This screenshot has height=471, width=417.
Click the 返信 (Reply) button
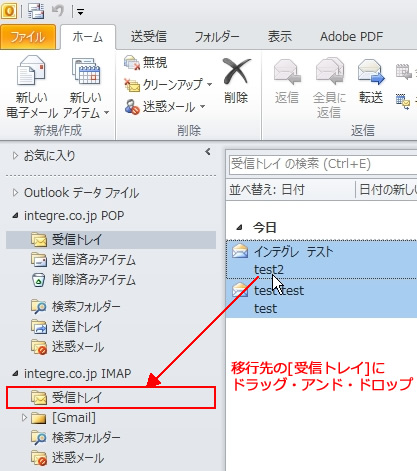[x=287, y=81]
